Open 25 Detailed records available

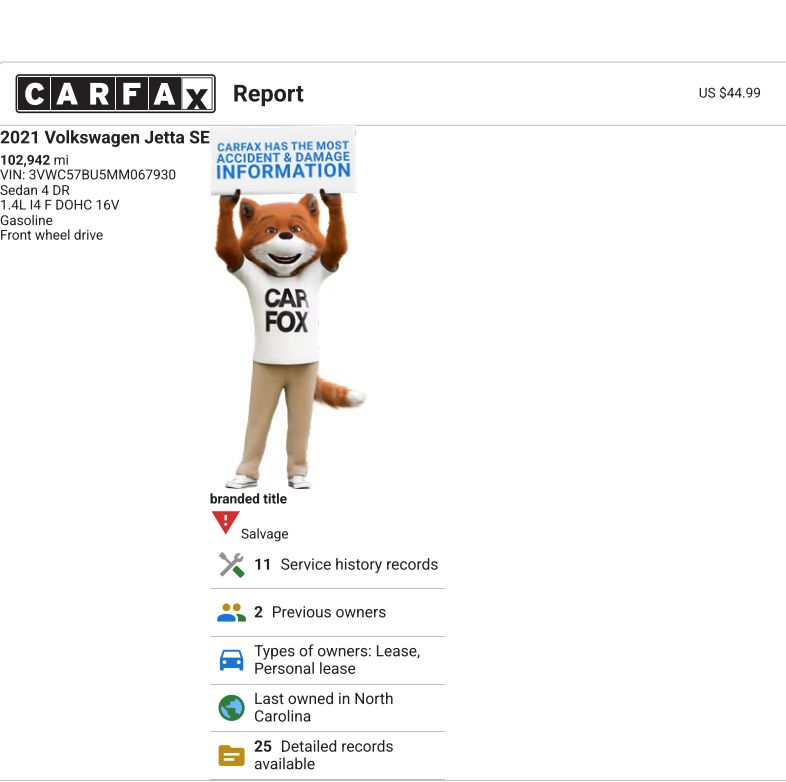click(x=327, y=755)
